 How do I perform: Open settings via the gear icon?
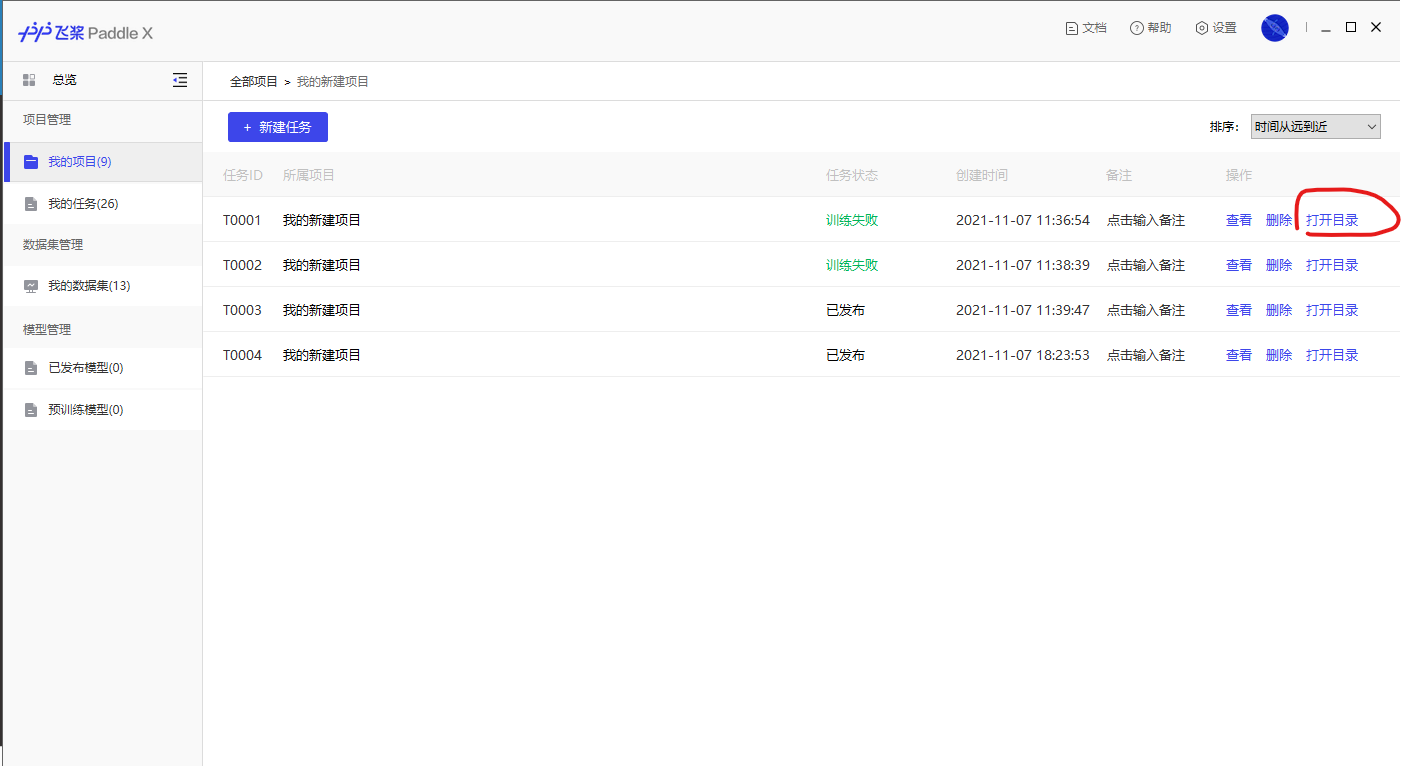click(1202, 28)
